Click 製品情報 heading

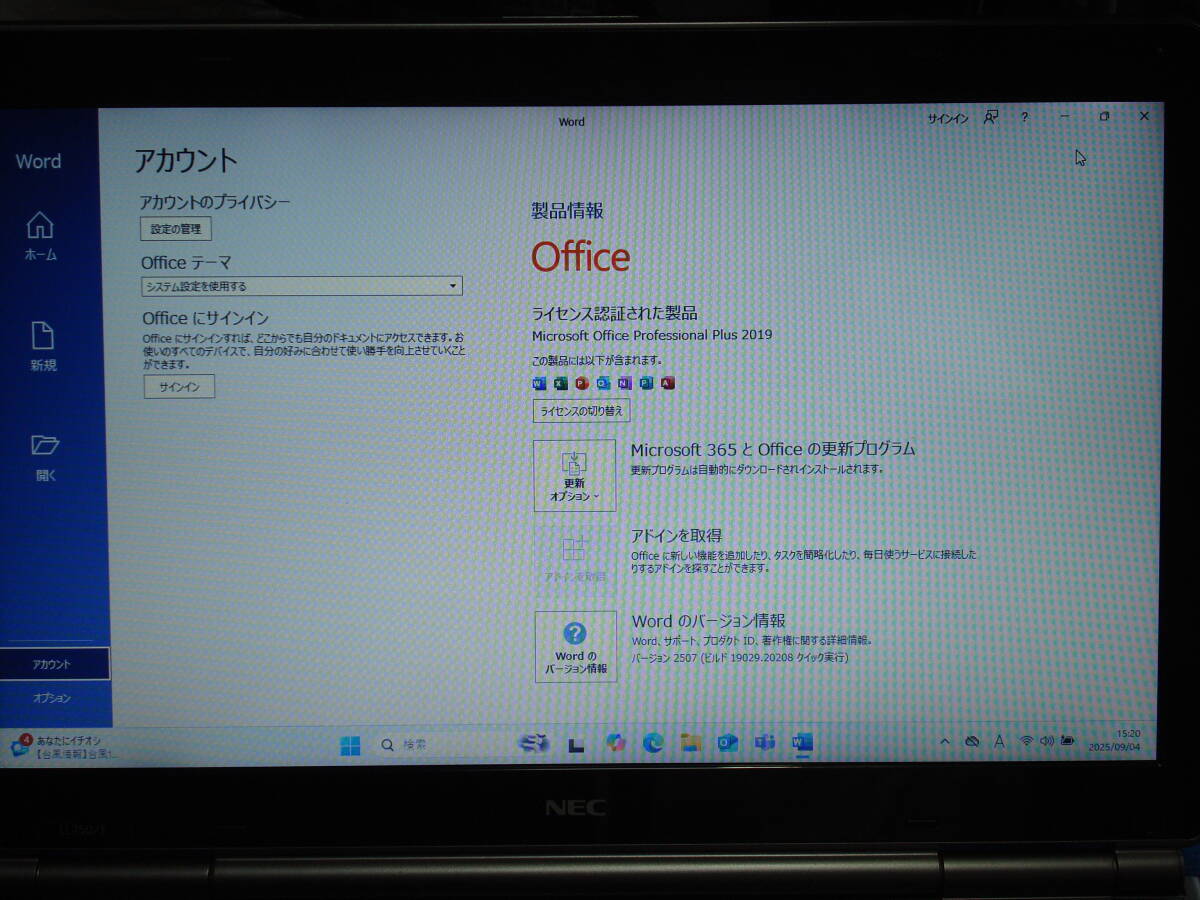567,211
